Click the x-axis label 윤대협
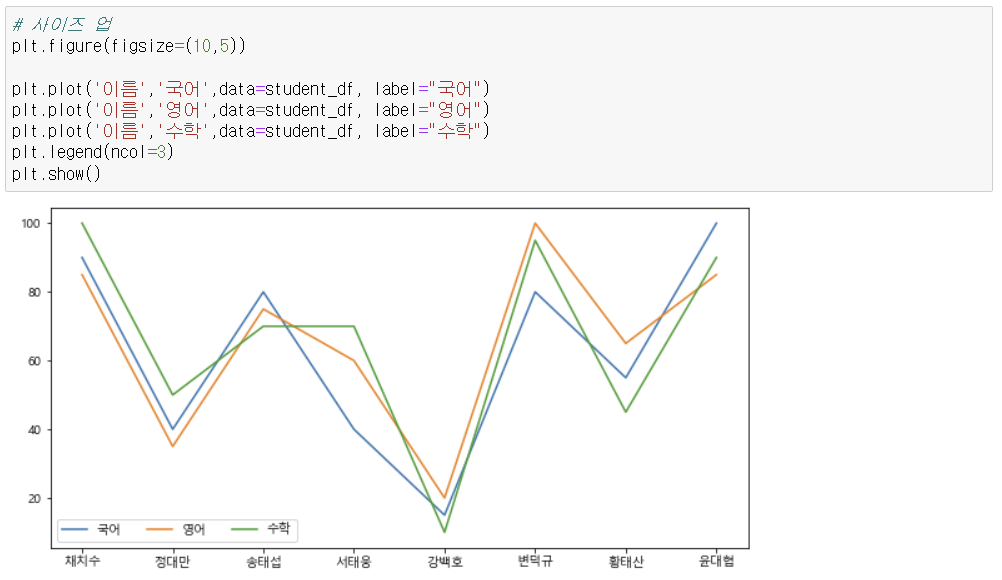This screenshot has width=1002, height=580. (716, 561)
